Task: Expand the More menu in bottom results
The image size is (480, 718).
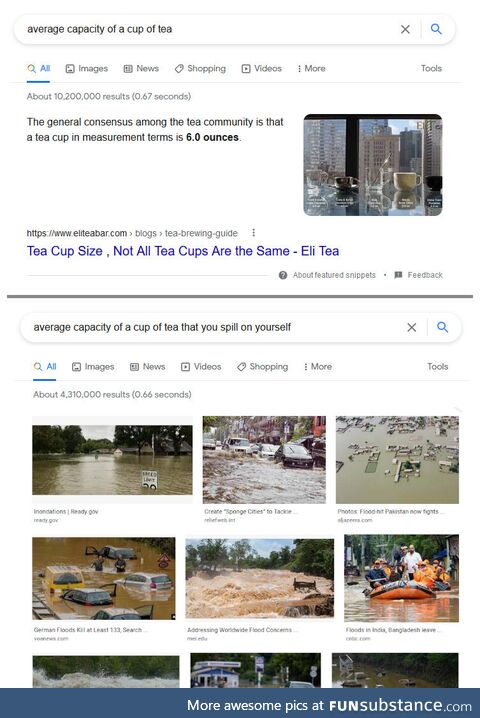Action: [x=317, y=367]
